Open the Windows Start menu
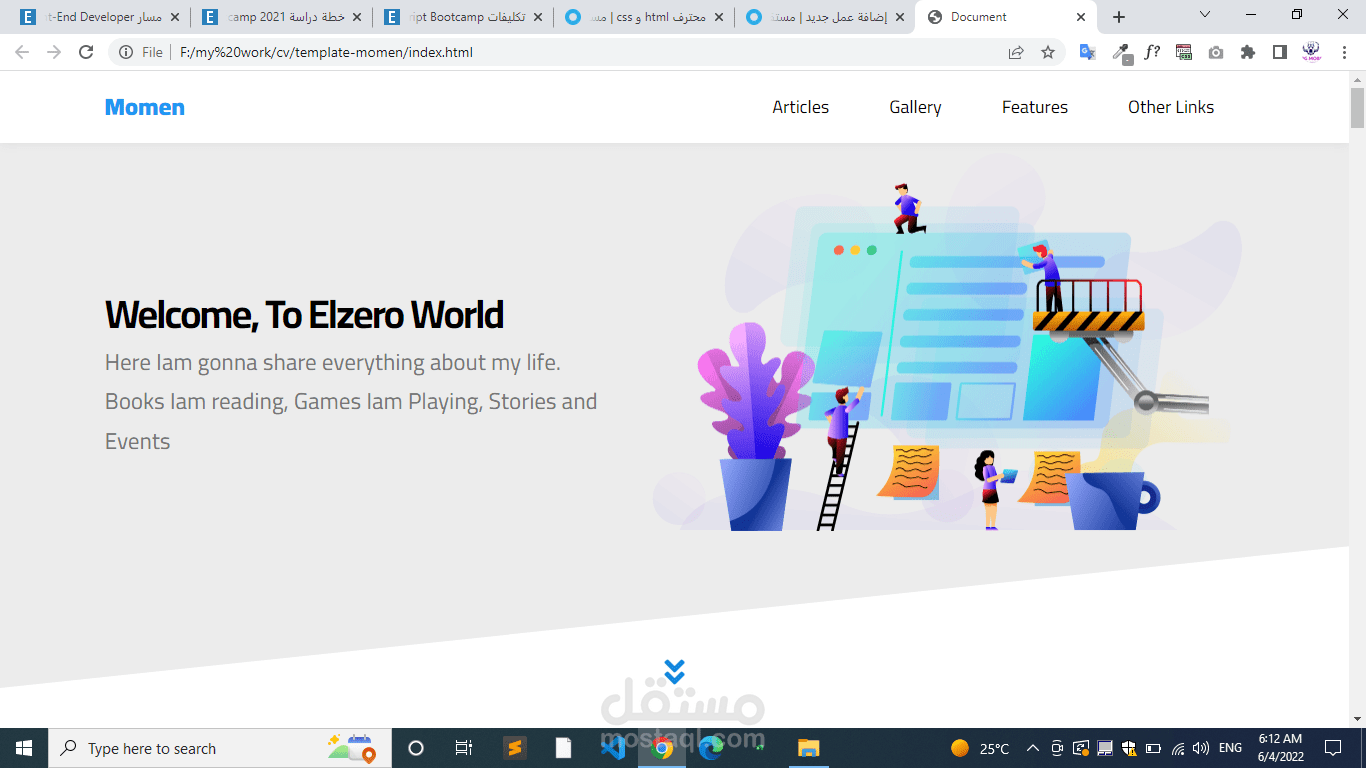The width and height of the screenshot is (1366, 768). (x=24, y=748)
